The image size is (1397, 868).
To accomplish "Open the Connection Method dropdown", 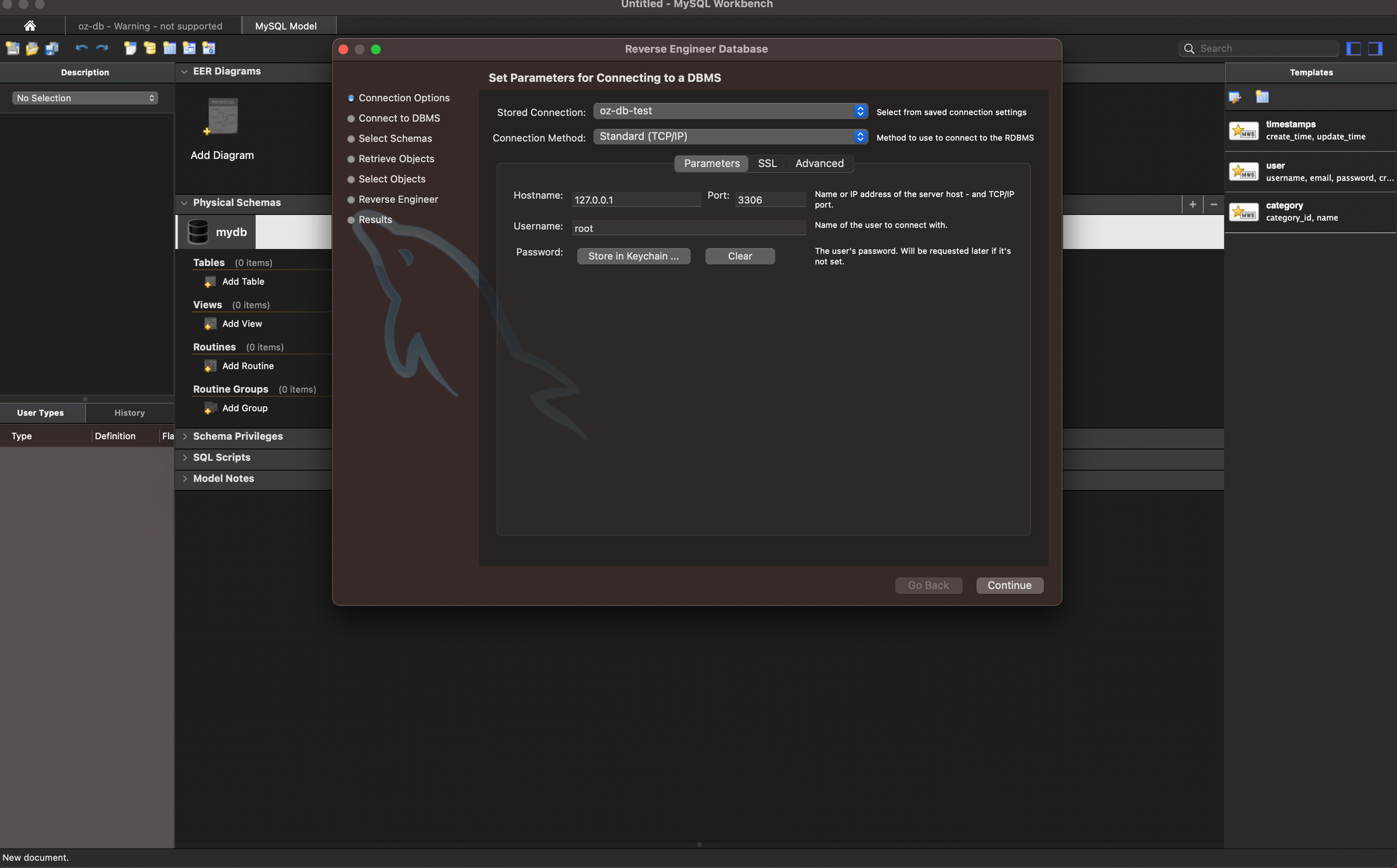I will click(730, 136).
